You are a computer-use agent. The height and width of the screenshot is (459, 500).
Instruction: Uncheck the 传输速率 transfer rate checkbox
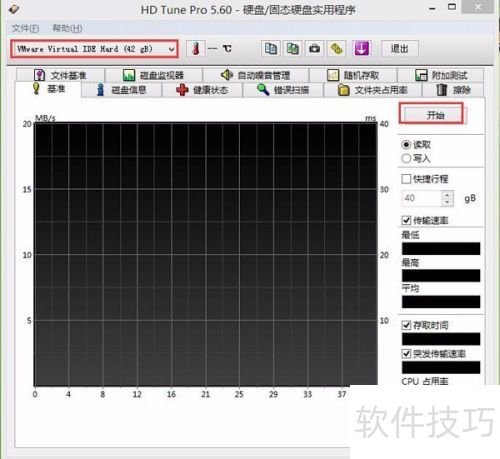pyautogui.click(x=406, y=220)
